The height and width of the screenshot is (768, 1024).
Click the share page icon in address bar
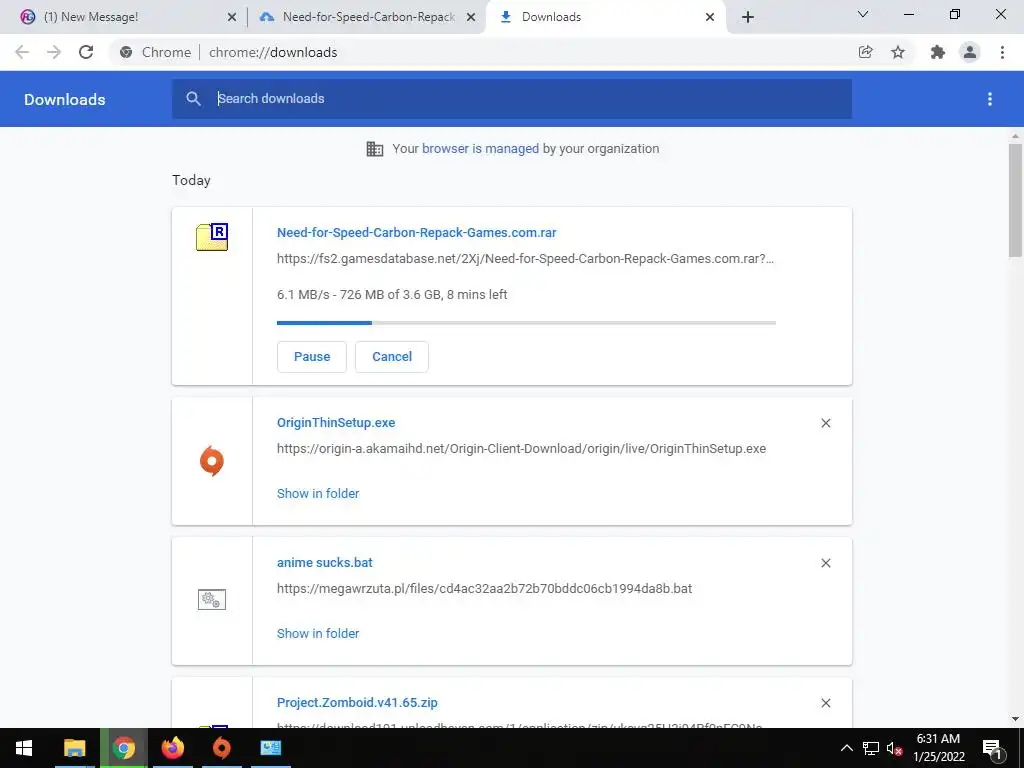(865, 52)
